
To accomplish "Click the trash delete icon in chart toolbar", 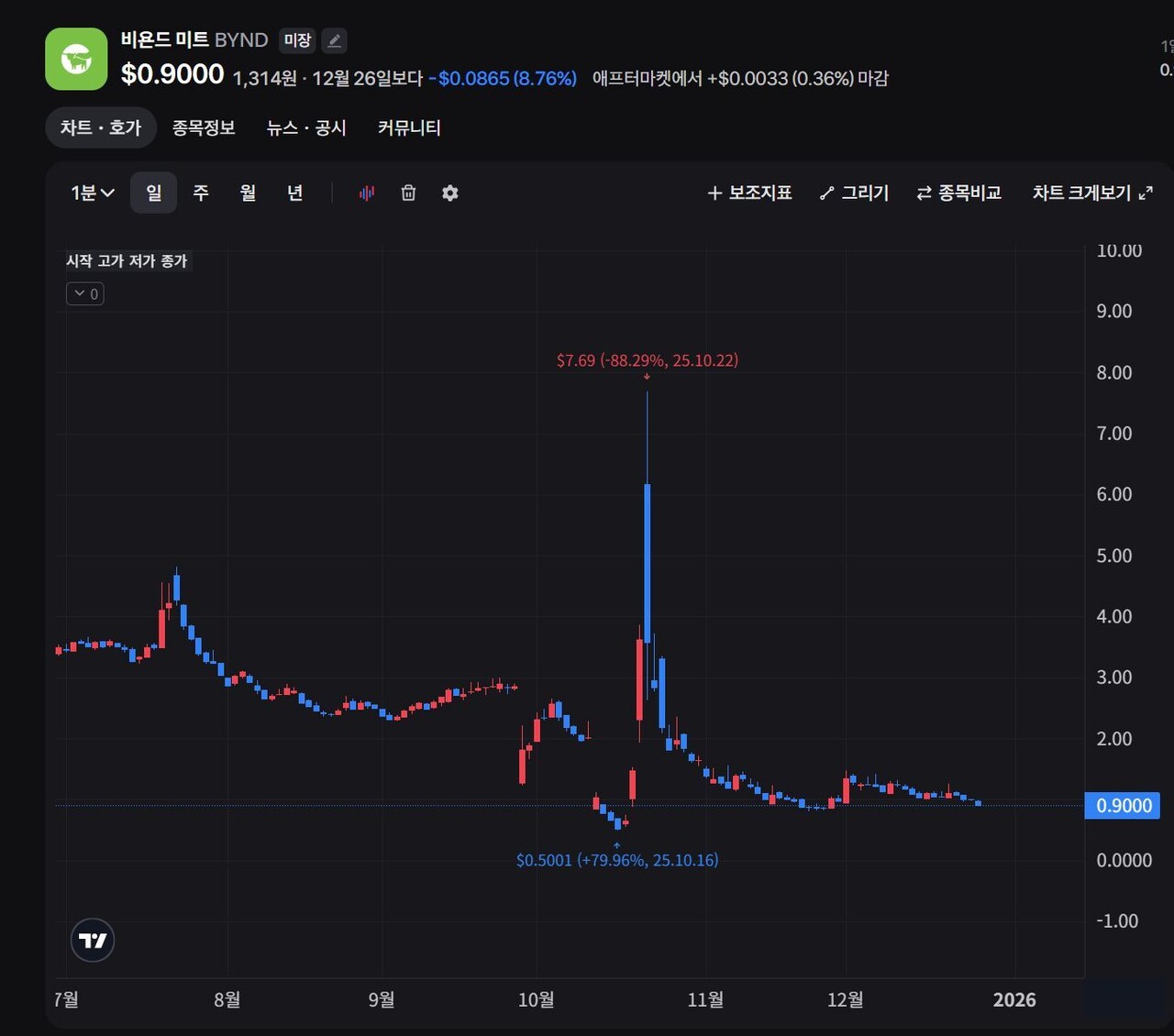I will [408, 193].
